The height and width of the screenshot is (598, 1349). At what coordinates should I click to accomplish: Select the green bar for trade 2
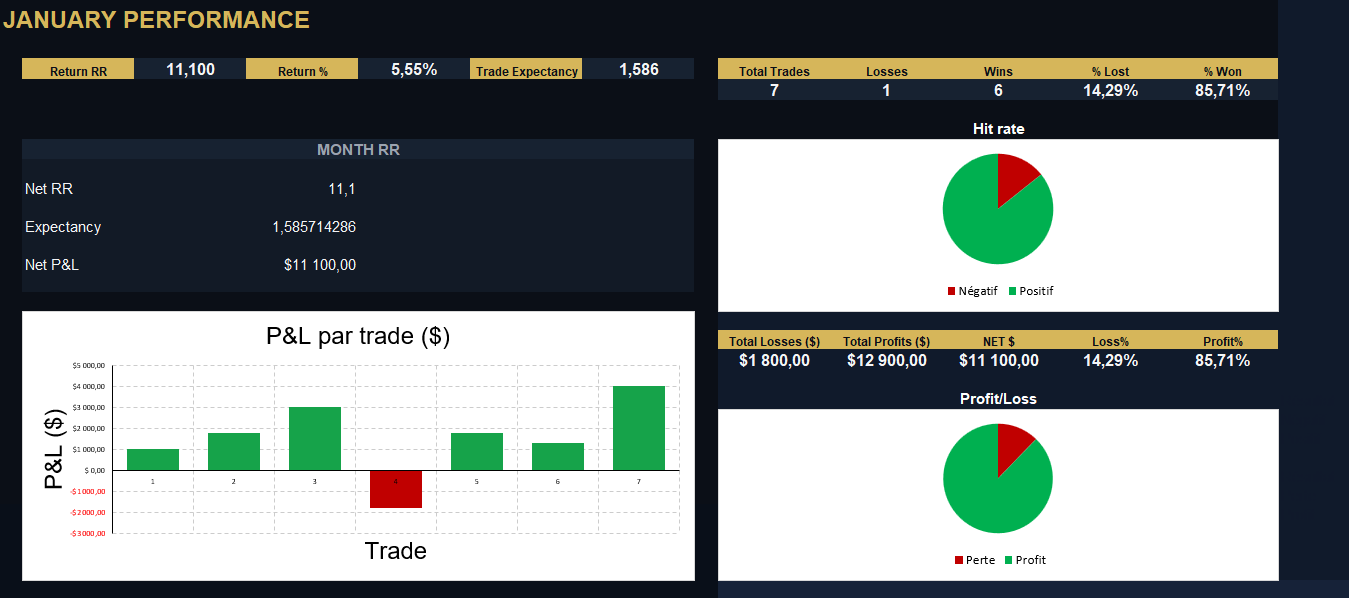(234, 451)
